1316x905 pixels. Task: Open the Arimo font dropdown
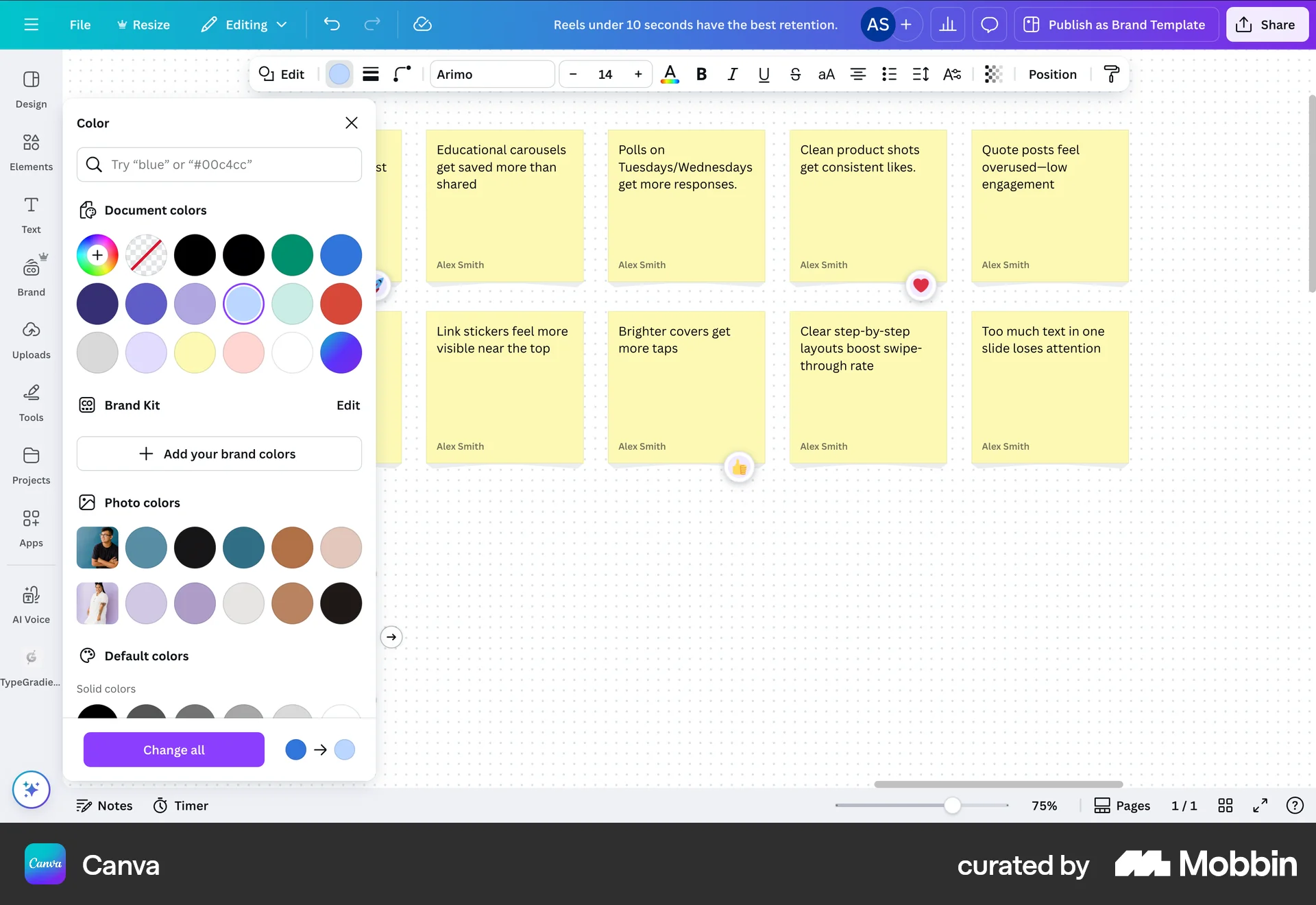(492, 74)
